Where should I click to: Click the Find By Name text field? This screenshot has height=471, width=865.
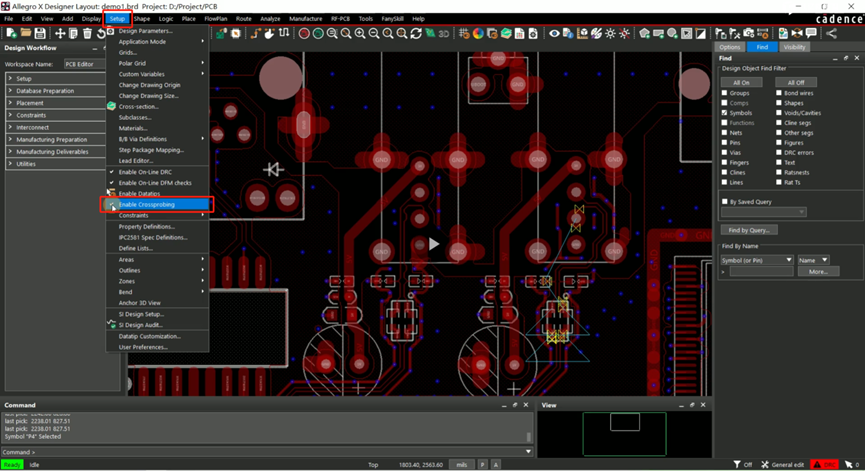[x=761, y=271]
